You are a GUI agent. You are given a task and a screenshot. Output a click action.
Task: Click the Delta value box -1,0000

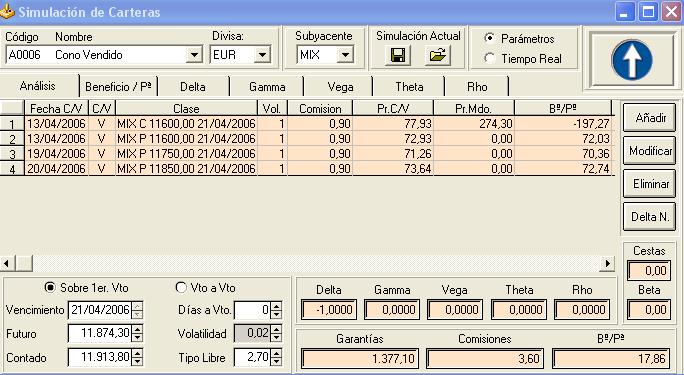(329, 310)
